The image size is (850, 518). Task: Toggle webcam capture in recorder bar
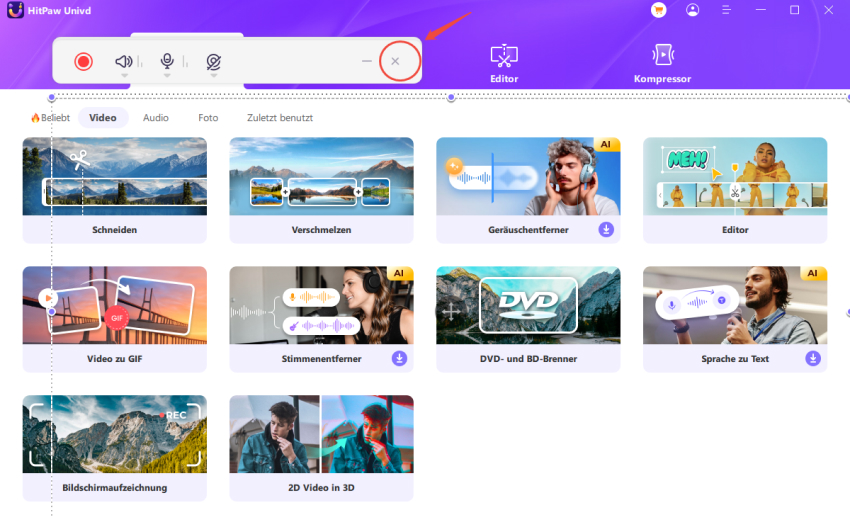point(214,62)
